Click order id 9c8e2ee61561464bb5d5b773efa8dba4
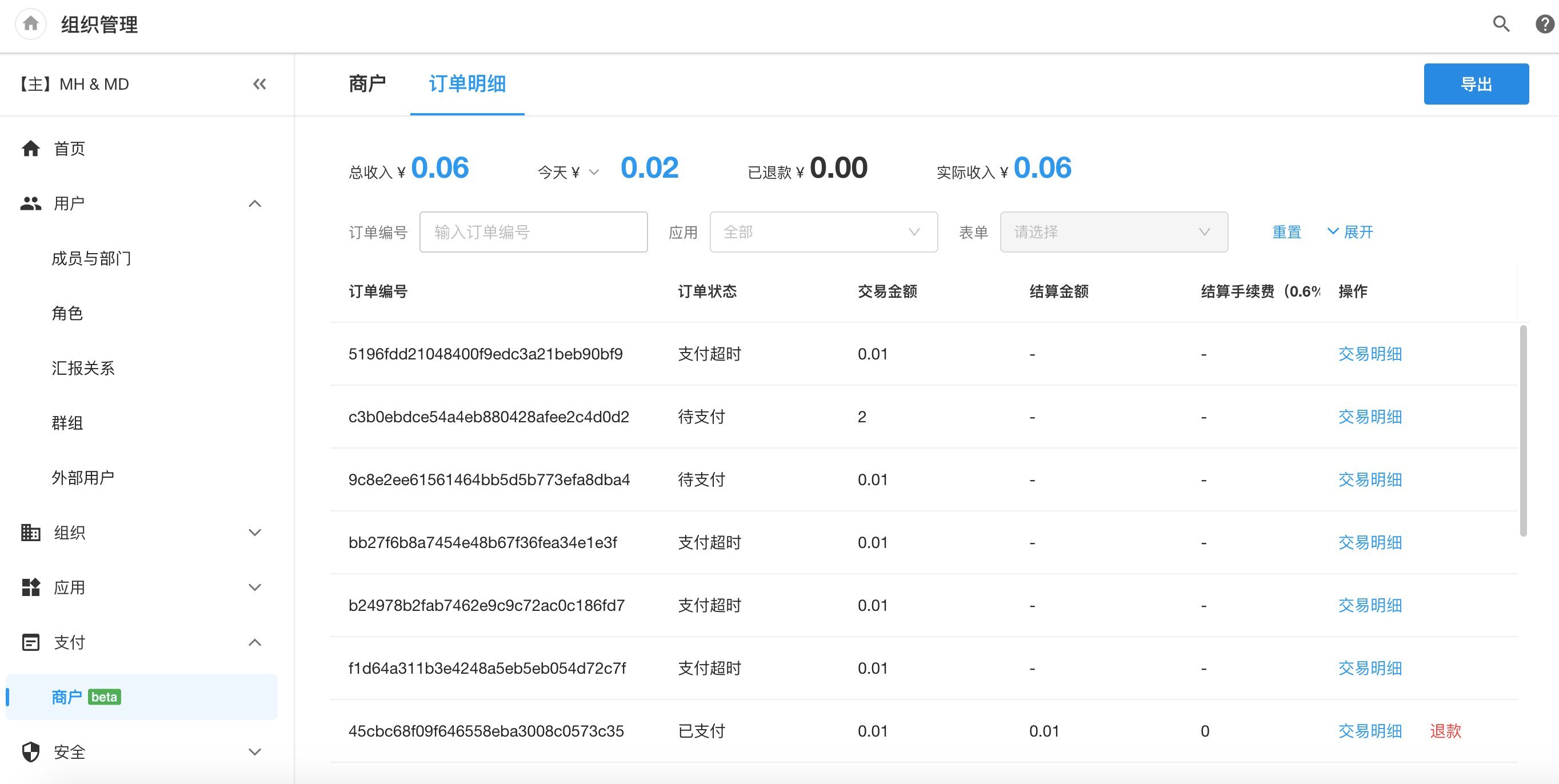The width and height of the screenshot is (1559, 784). (x=489, y=480)
